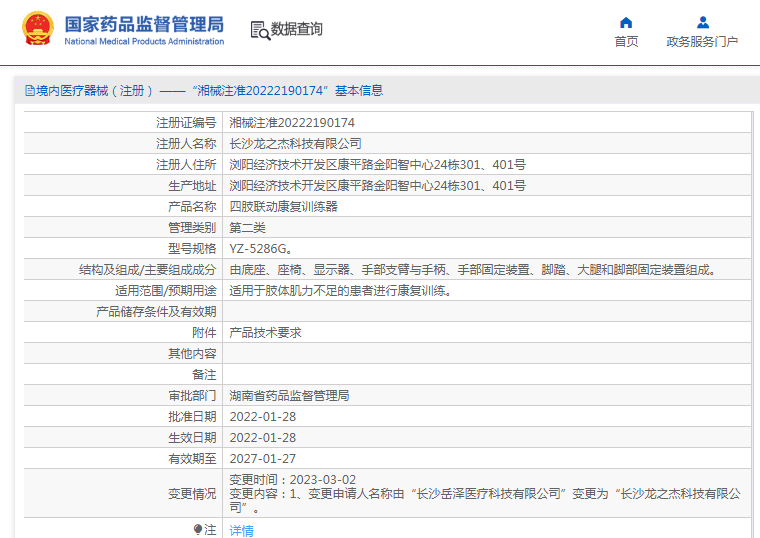
Task: Click model specification YZ-5286G
Action: [261, 249]
